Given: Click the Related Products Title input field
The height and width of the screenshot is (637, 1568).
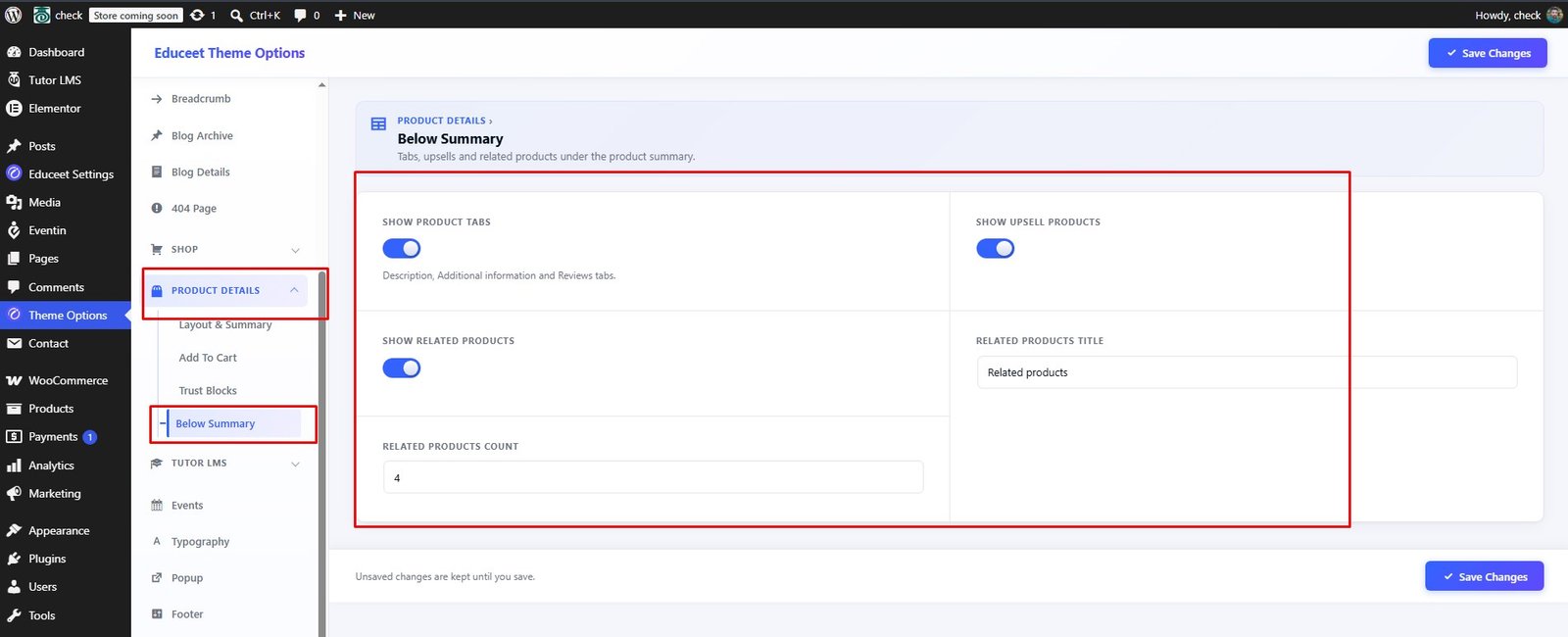Looking at the screenshot, I should [1247, 372].
